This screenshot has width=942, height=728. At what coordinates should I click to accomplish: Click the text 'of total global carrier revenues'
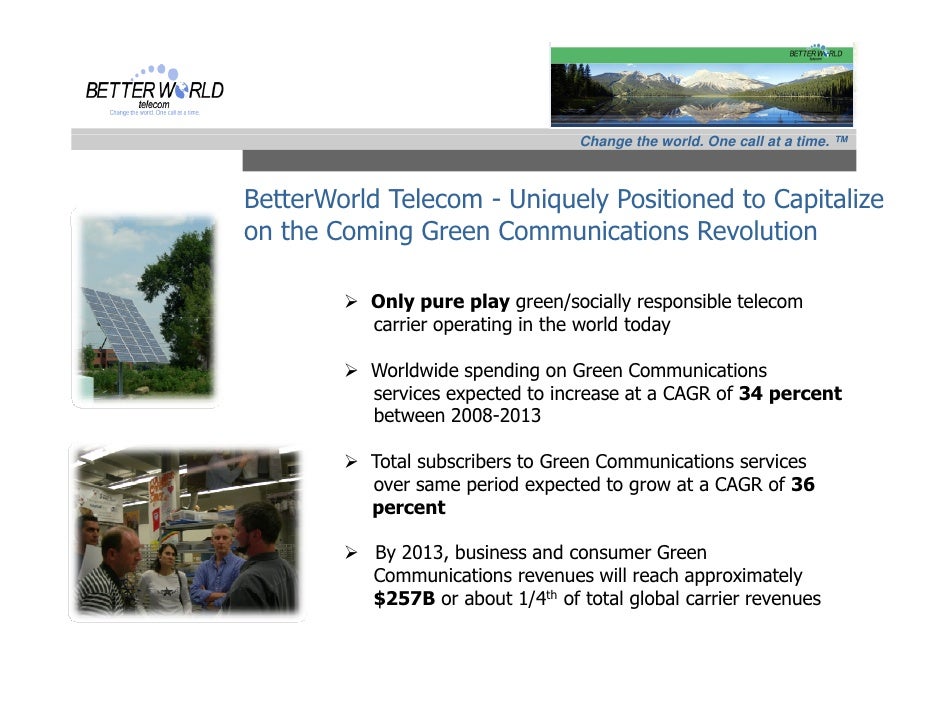(x=692, y=599)
